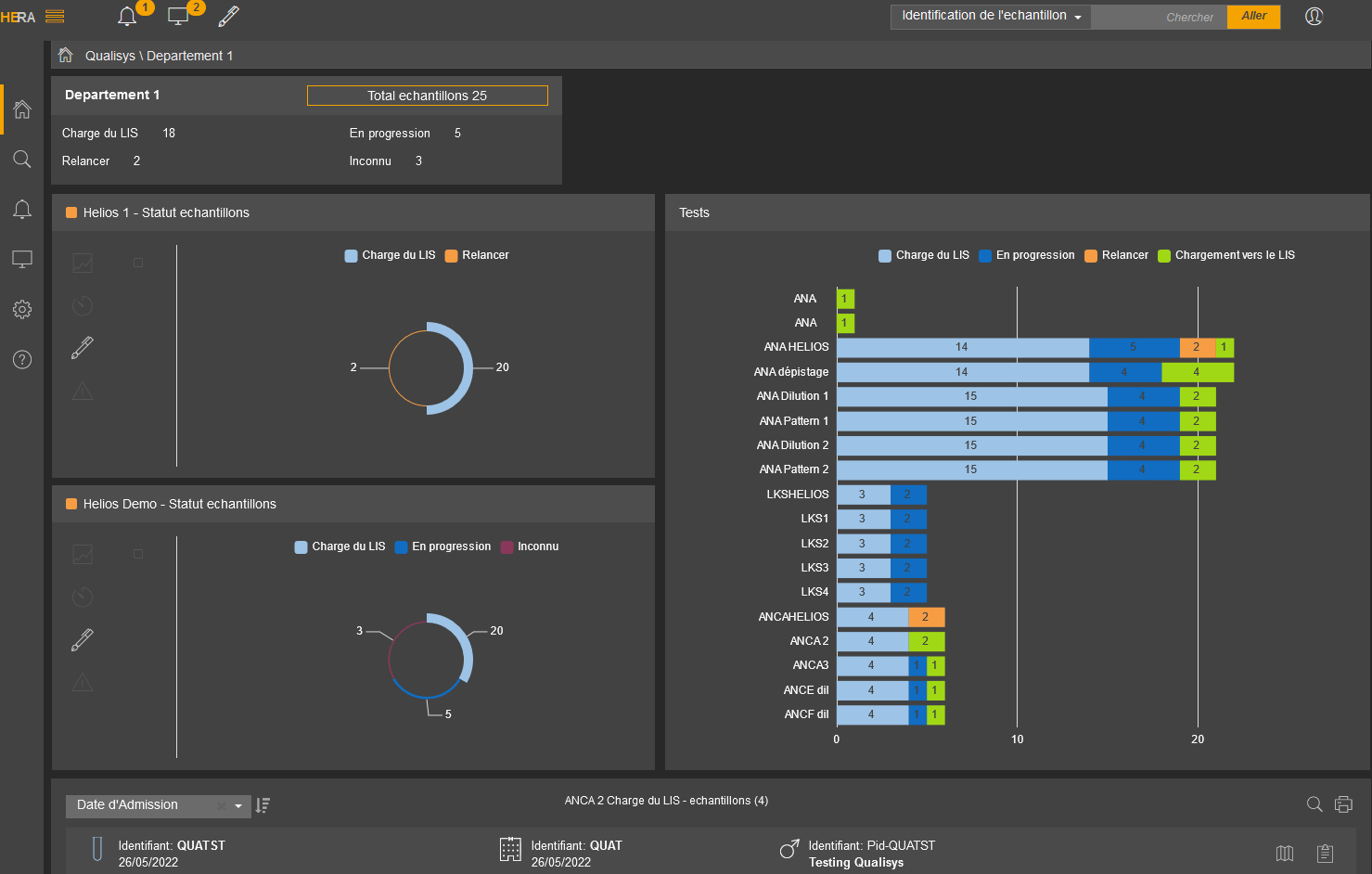Viewport: 1372px width, 874px height.
Task: Open the Help question mark icon
Action: click(22, 359)
